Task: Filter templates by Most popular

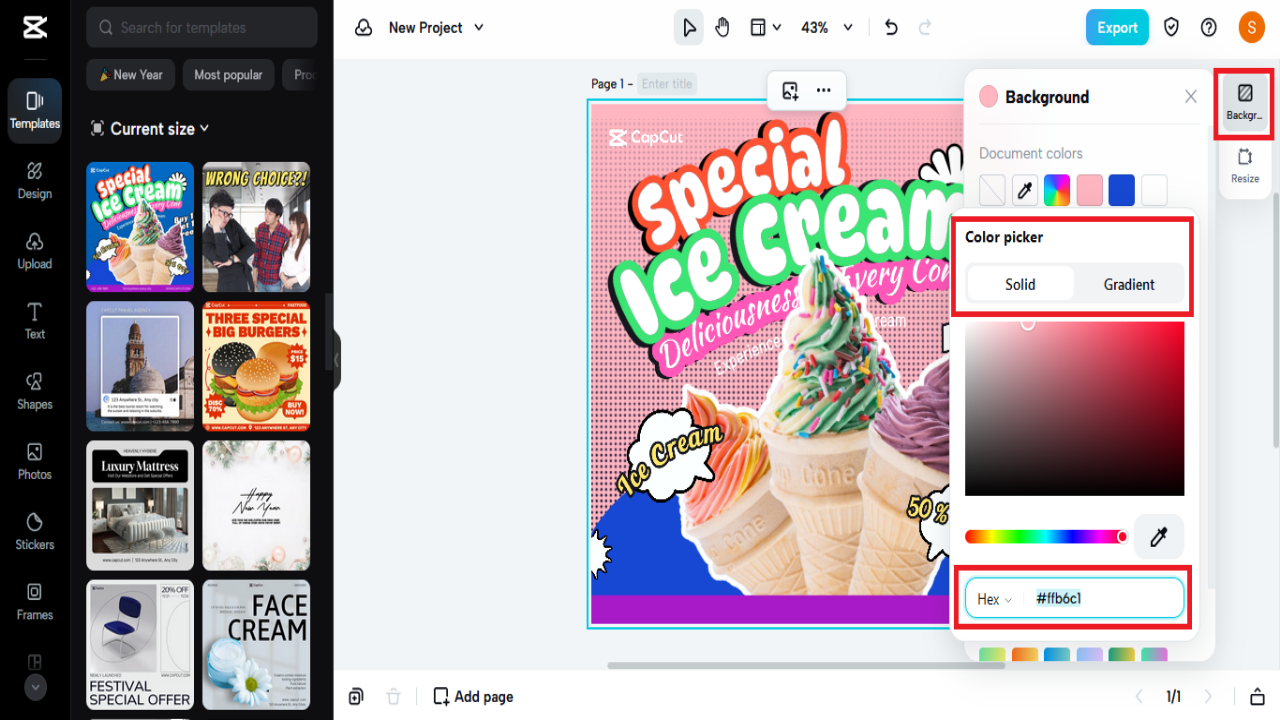Action: coord(228,75)
